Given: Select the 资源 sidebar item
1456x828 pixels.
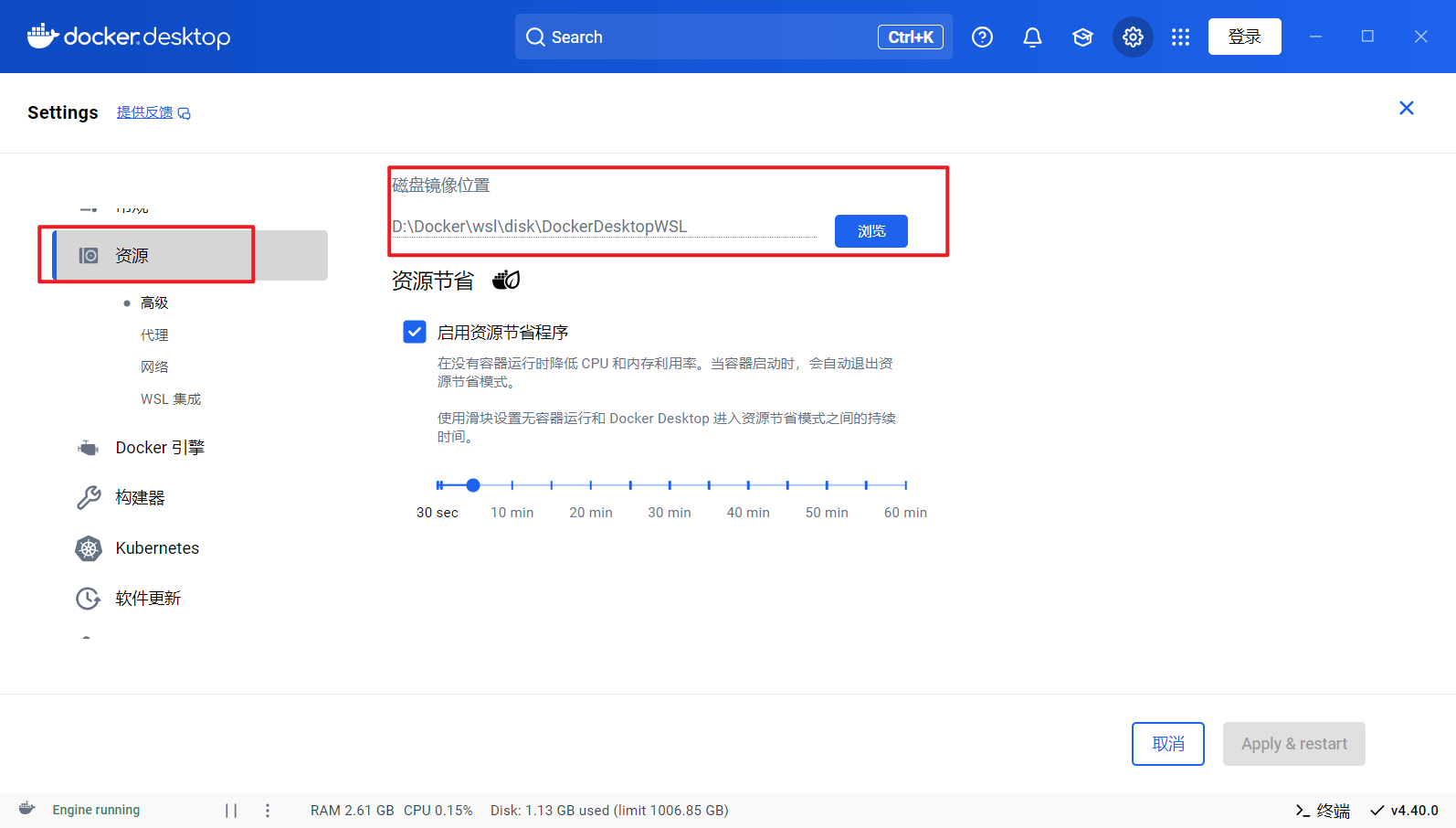Looking at the screenshot, I should pos(190,255).
